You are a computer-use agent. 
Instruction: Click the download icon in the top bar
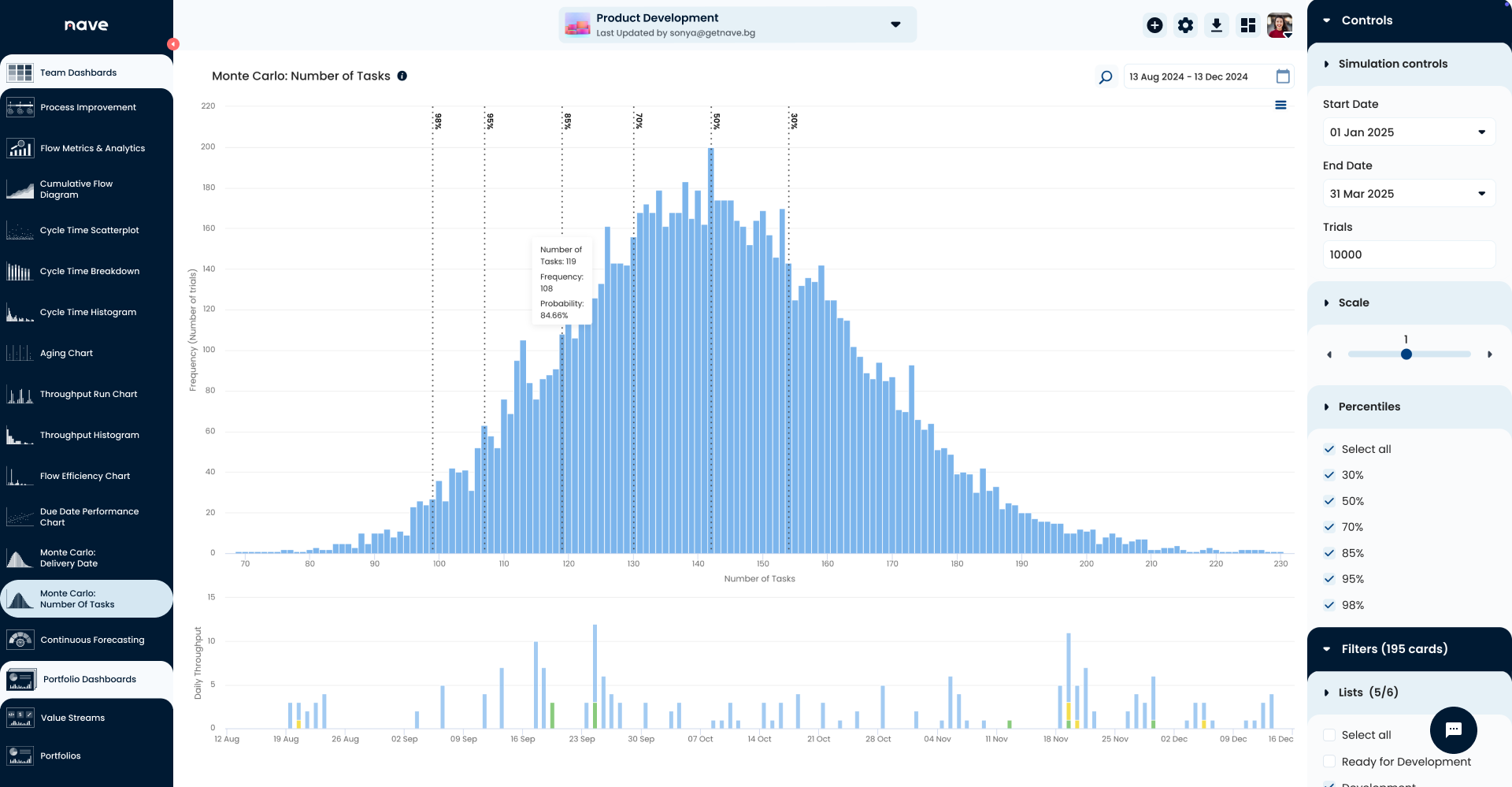1217,24
